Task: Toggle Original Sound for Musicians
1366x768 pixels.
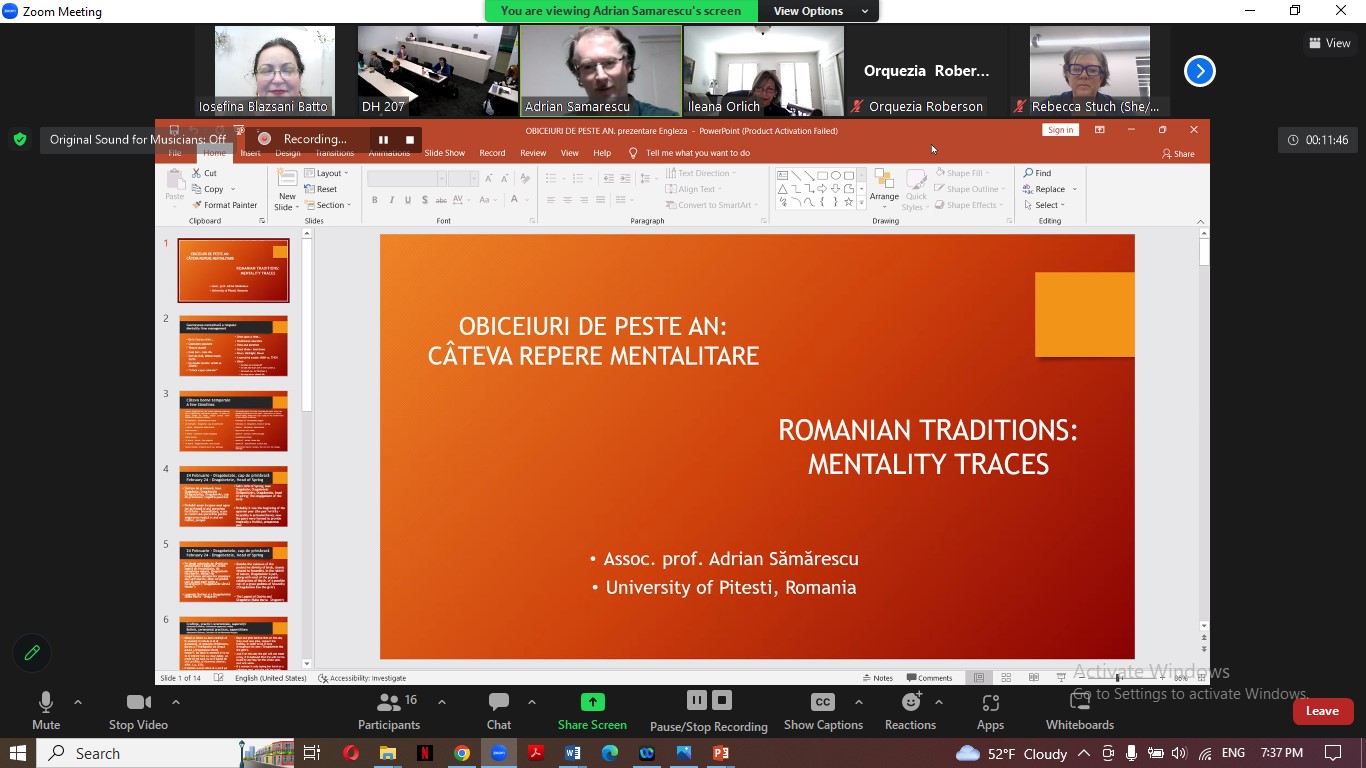Action: (x=138, y=140)
